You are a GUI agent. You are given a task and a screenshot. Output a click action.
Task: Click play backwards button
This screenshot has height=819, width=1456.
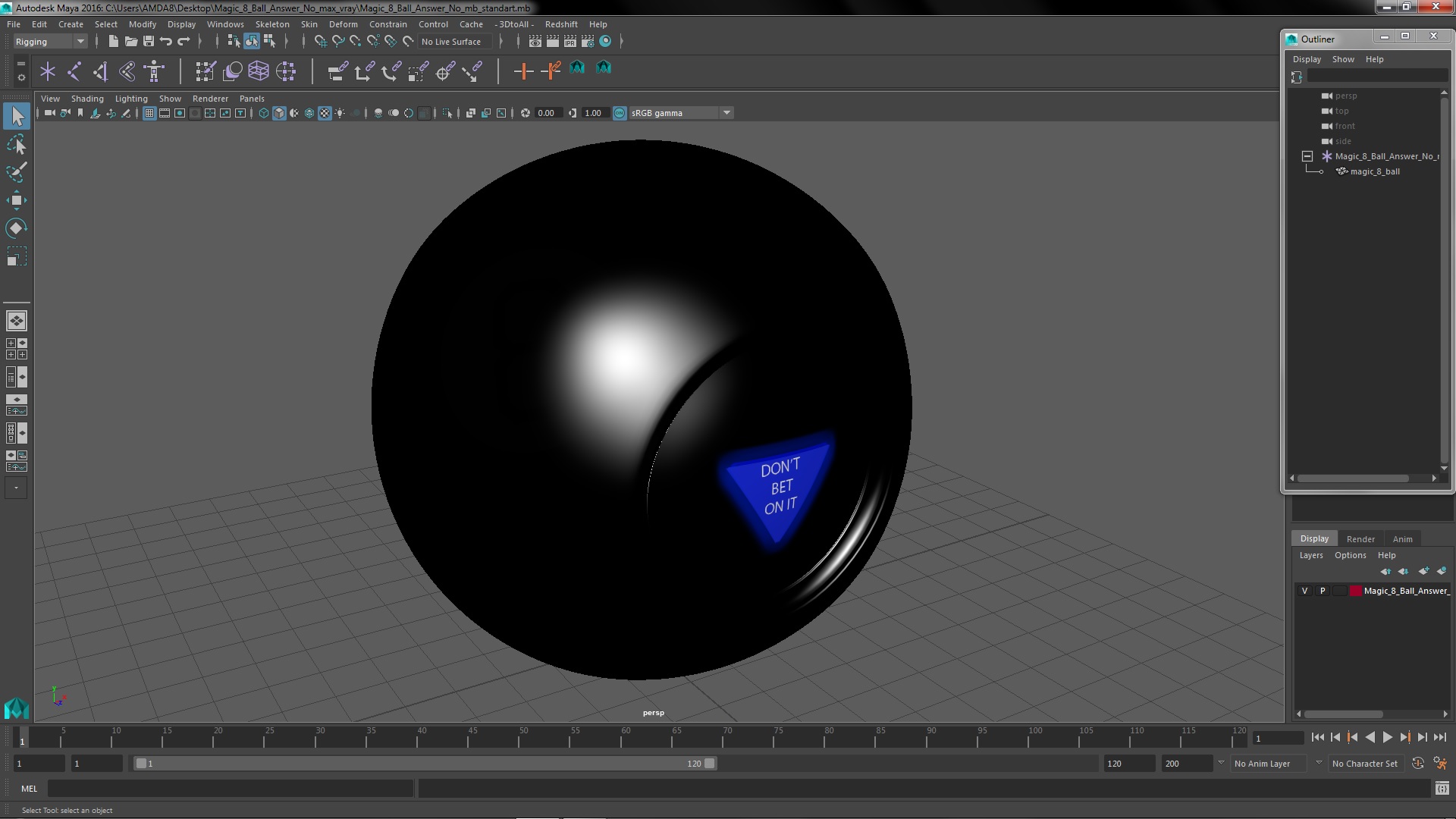coord(1370,737)
